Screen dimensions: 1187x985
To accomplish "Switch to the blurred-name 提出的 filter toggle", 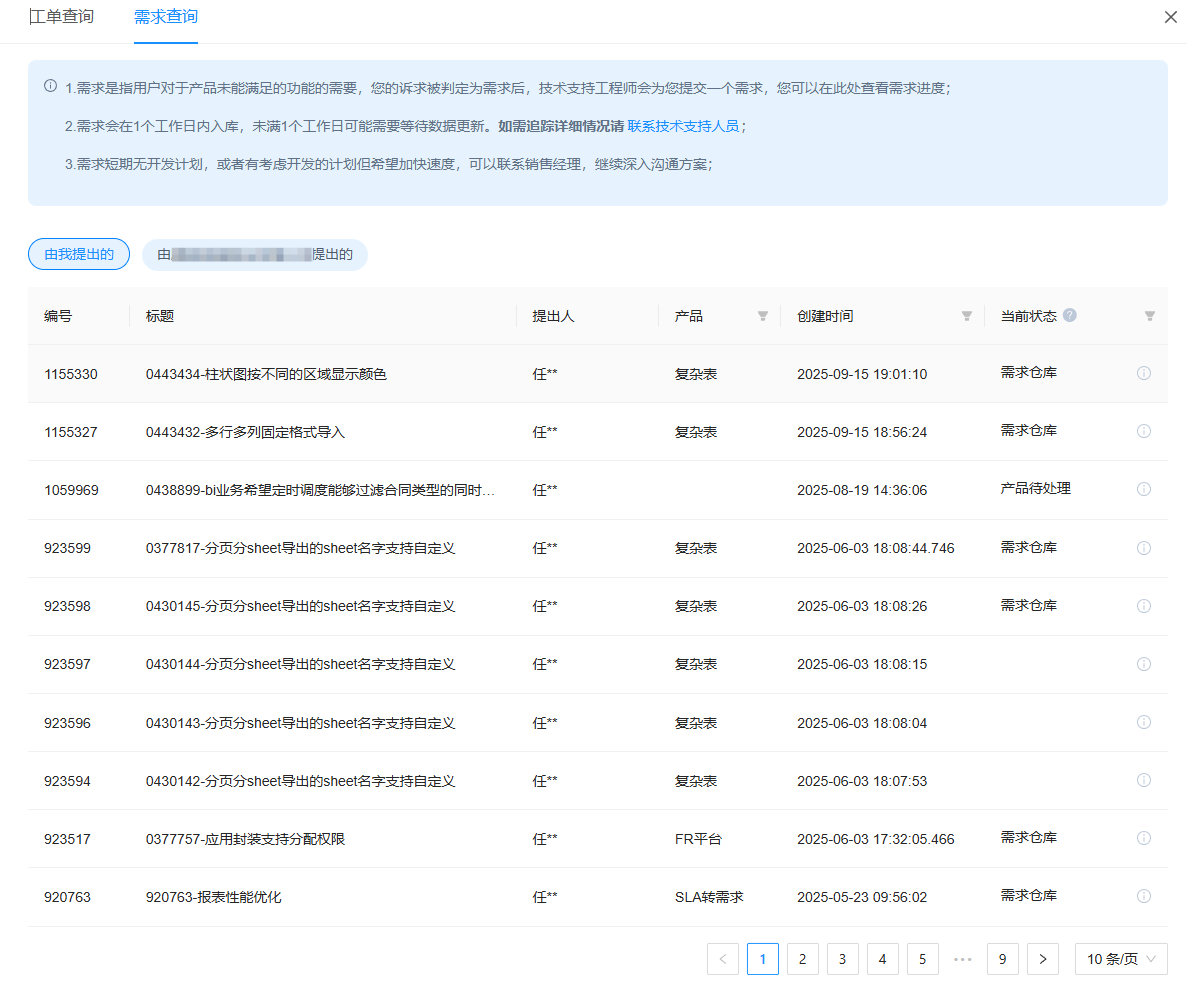I will (255, 255).
